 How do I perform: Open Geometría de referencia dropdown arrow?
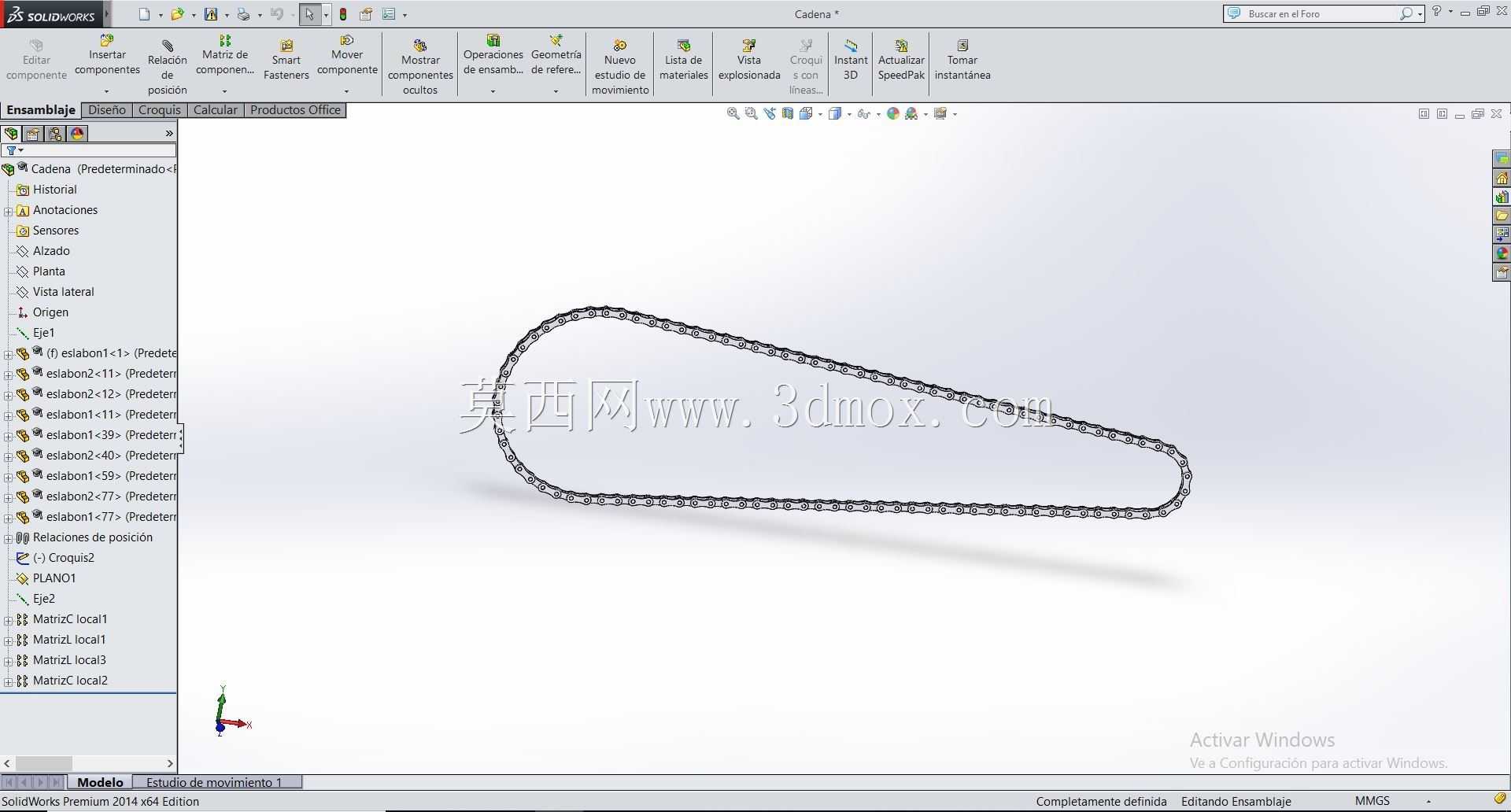point(556,91)
